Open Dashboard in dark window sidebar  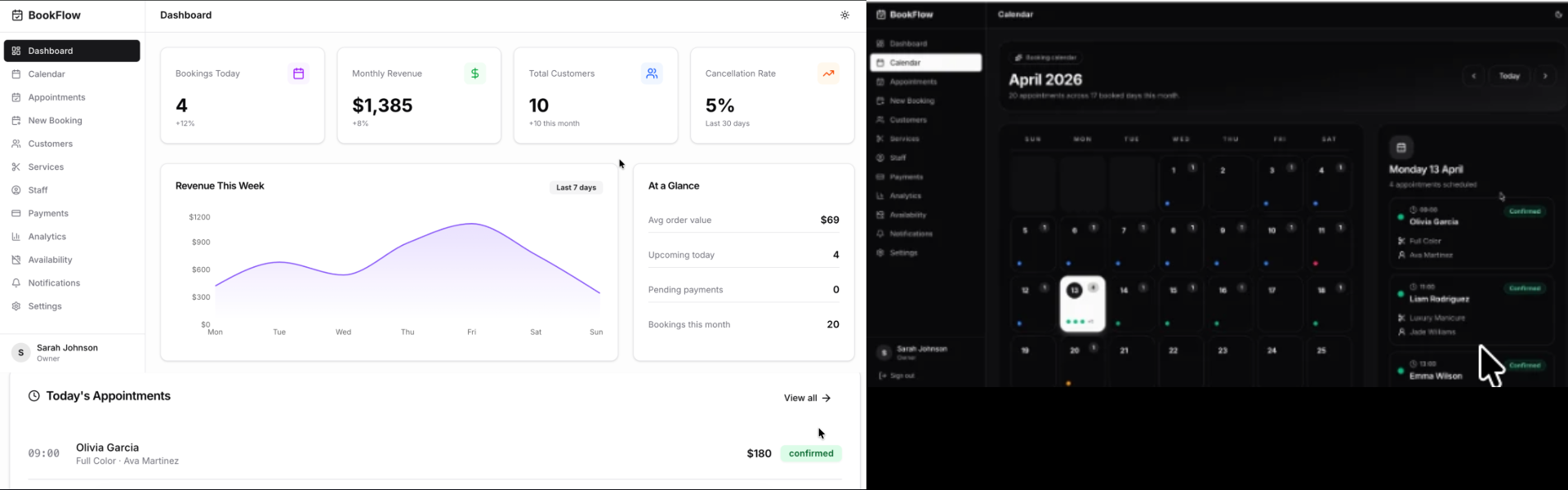coord(926,44)
